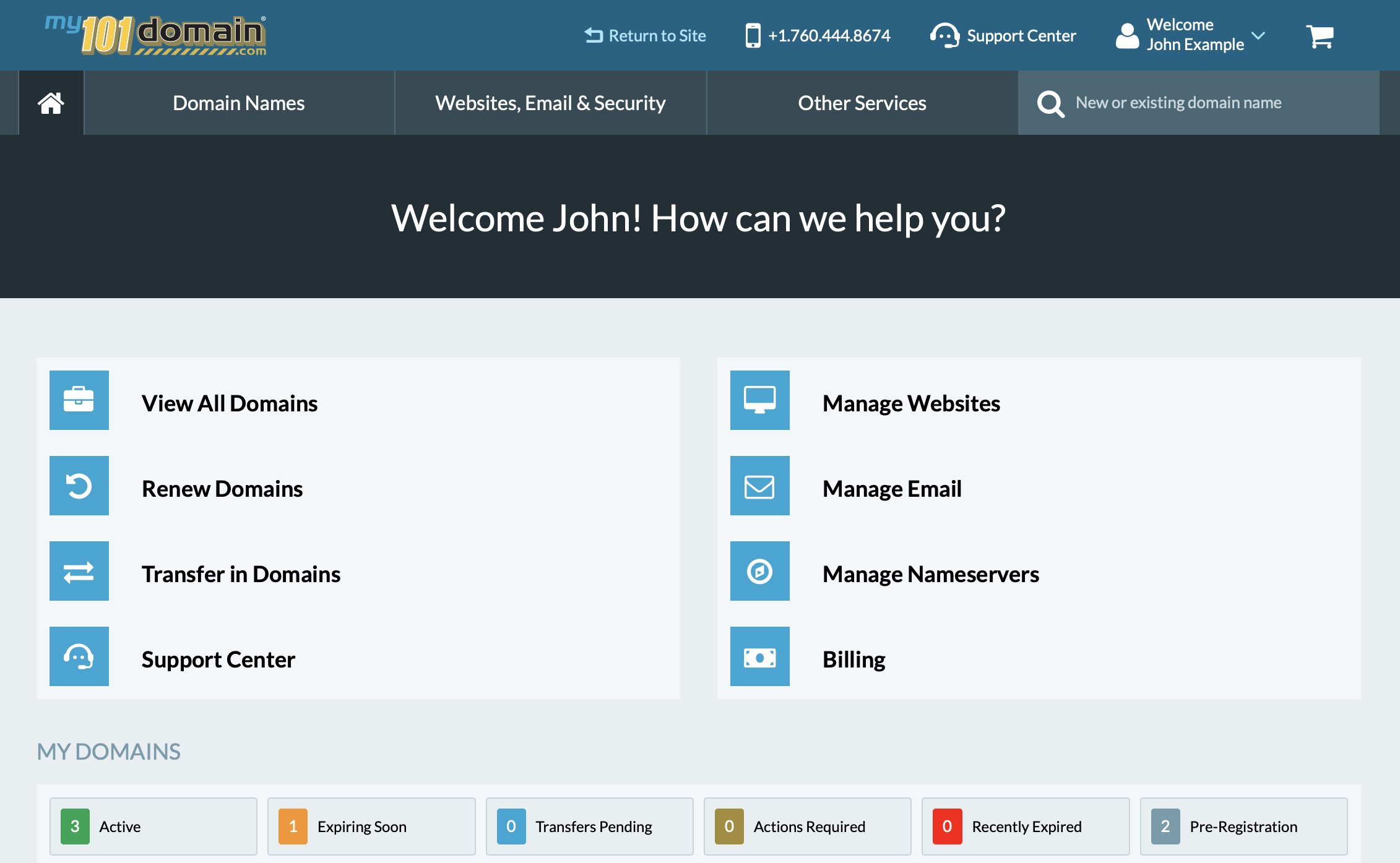Click the Home tab icon
This screenshot has width=1400, height=863.
[51, 103]
